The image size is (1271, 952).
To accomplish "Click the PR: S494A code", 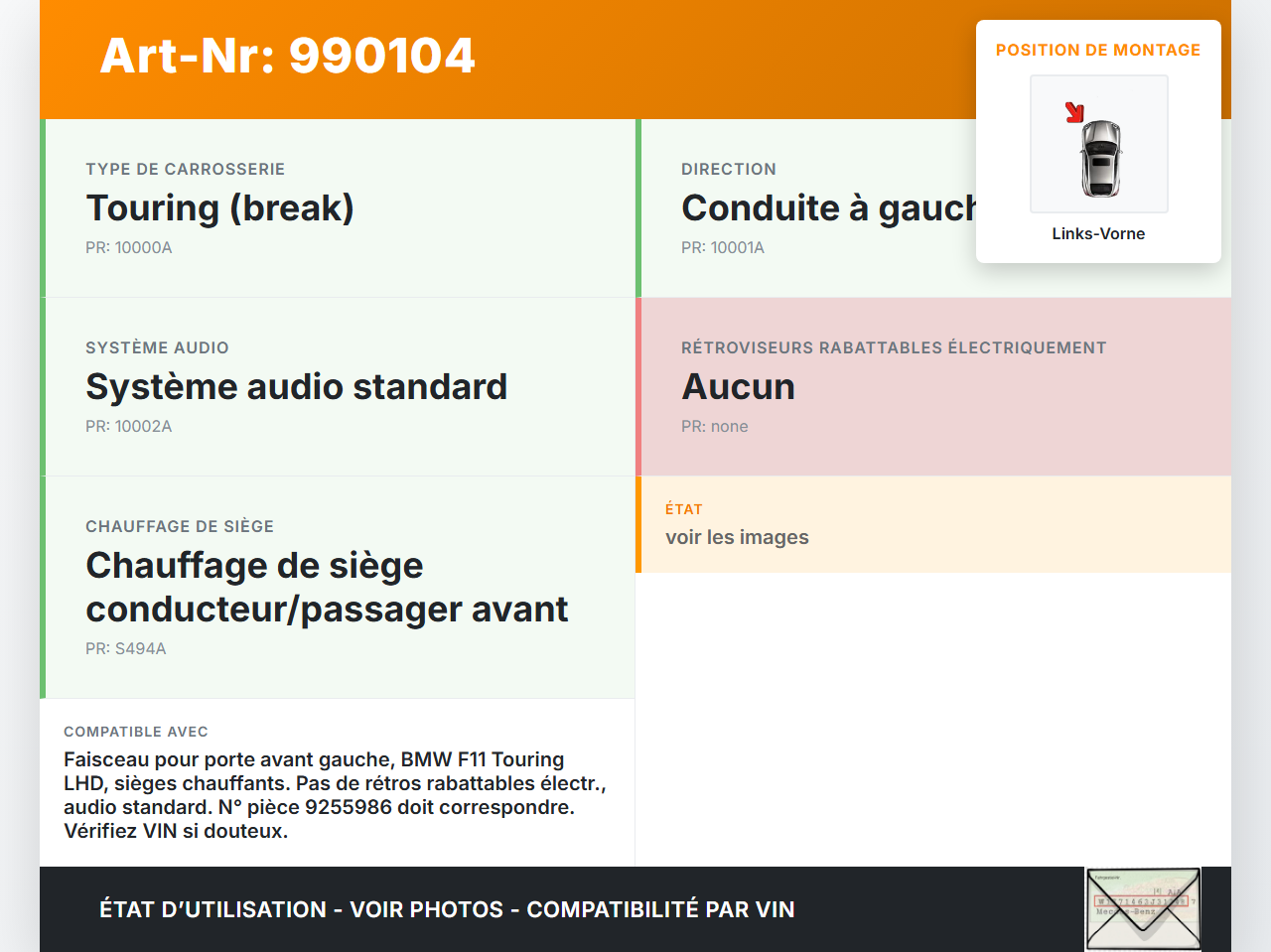I will pos(126,648).
